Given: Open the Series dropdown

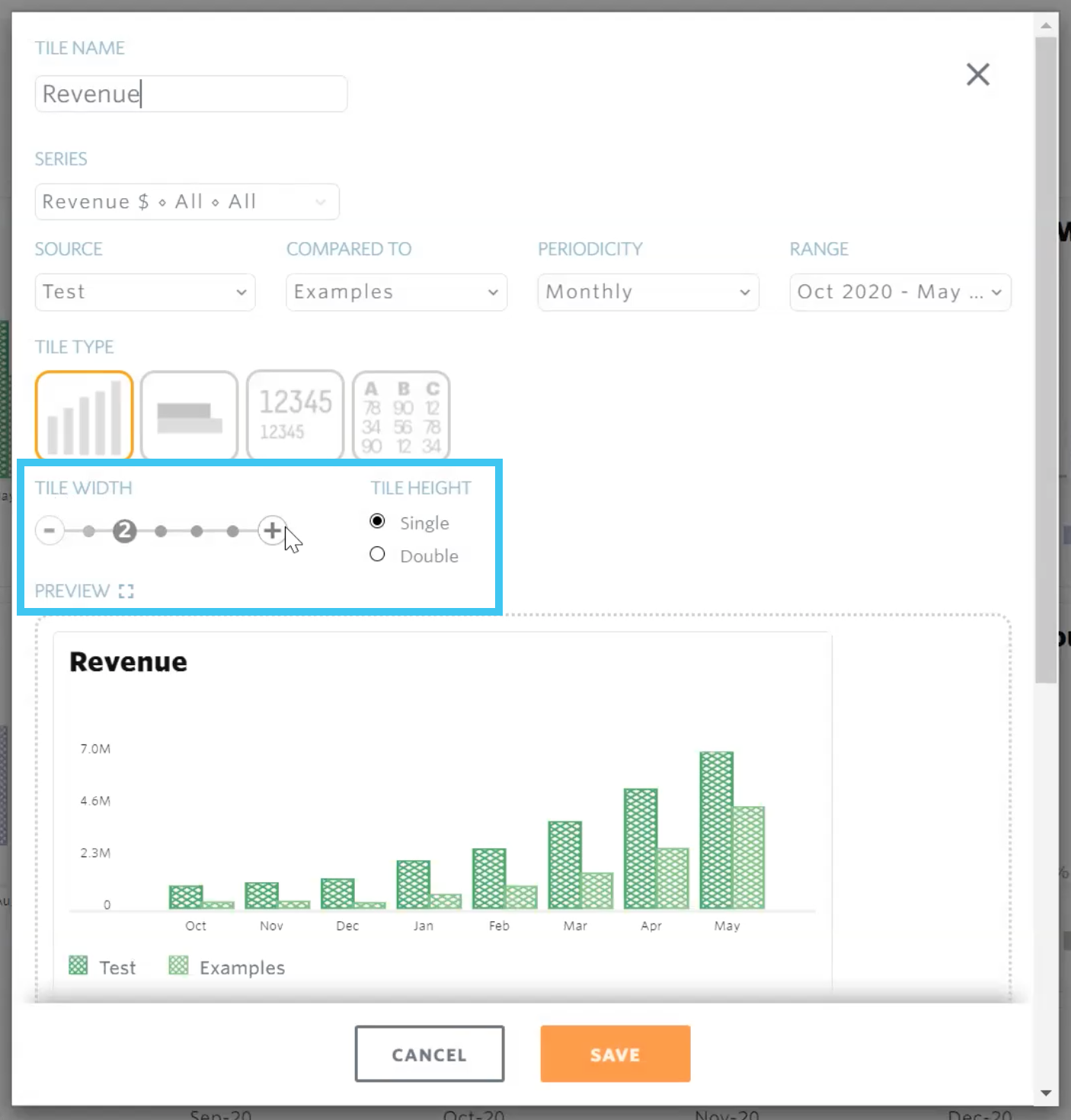Looking at the screenshot, I should point(187,202).
